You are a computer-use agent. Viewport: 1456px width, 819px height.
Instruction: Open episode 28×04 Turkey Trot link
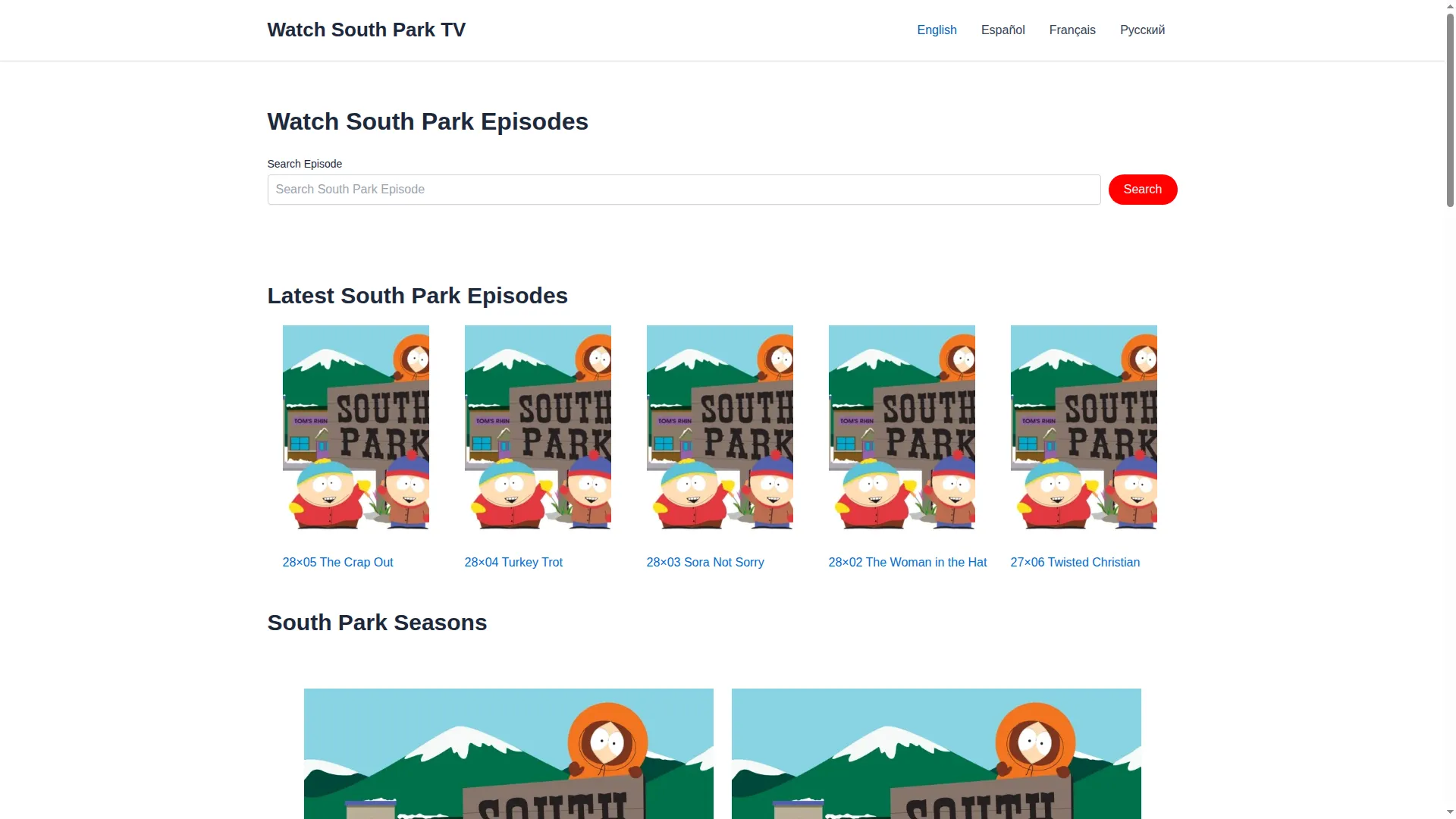click(x=513, y=562)
